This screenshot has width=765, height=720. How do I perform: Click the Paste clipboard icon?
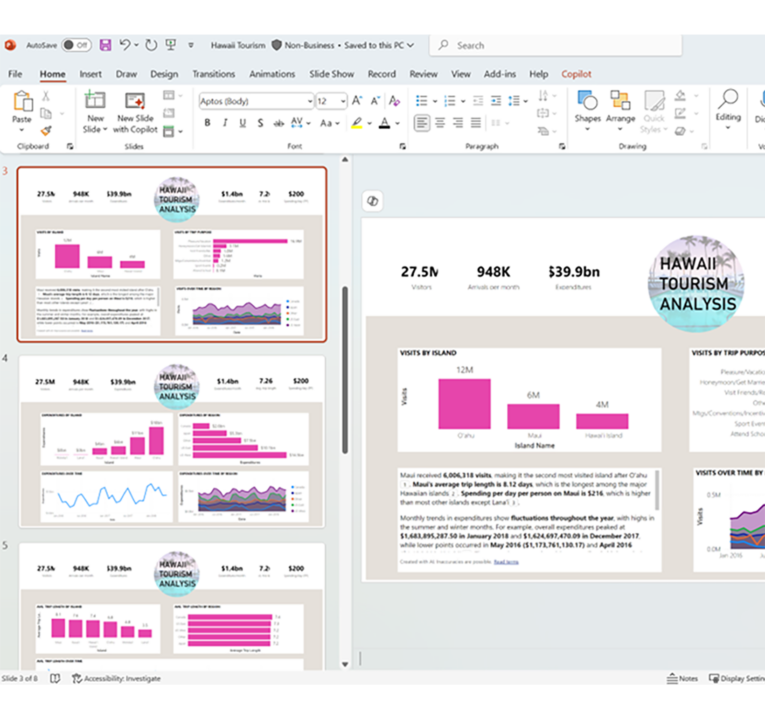[22, 101]
